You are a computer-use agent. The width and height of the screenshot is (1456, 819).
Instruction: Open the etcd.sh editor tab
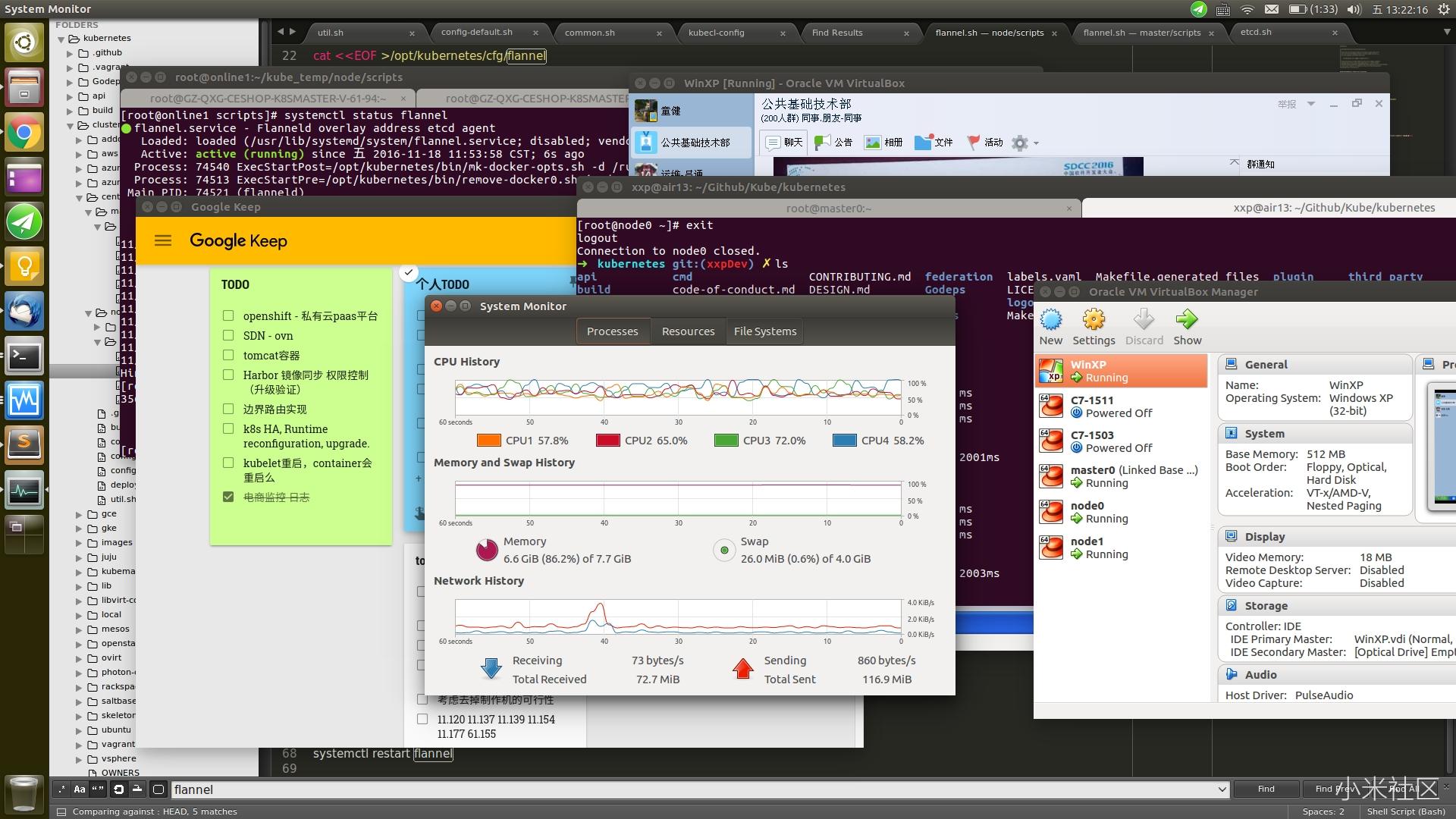pos(1289,33)
